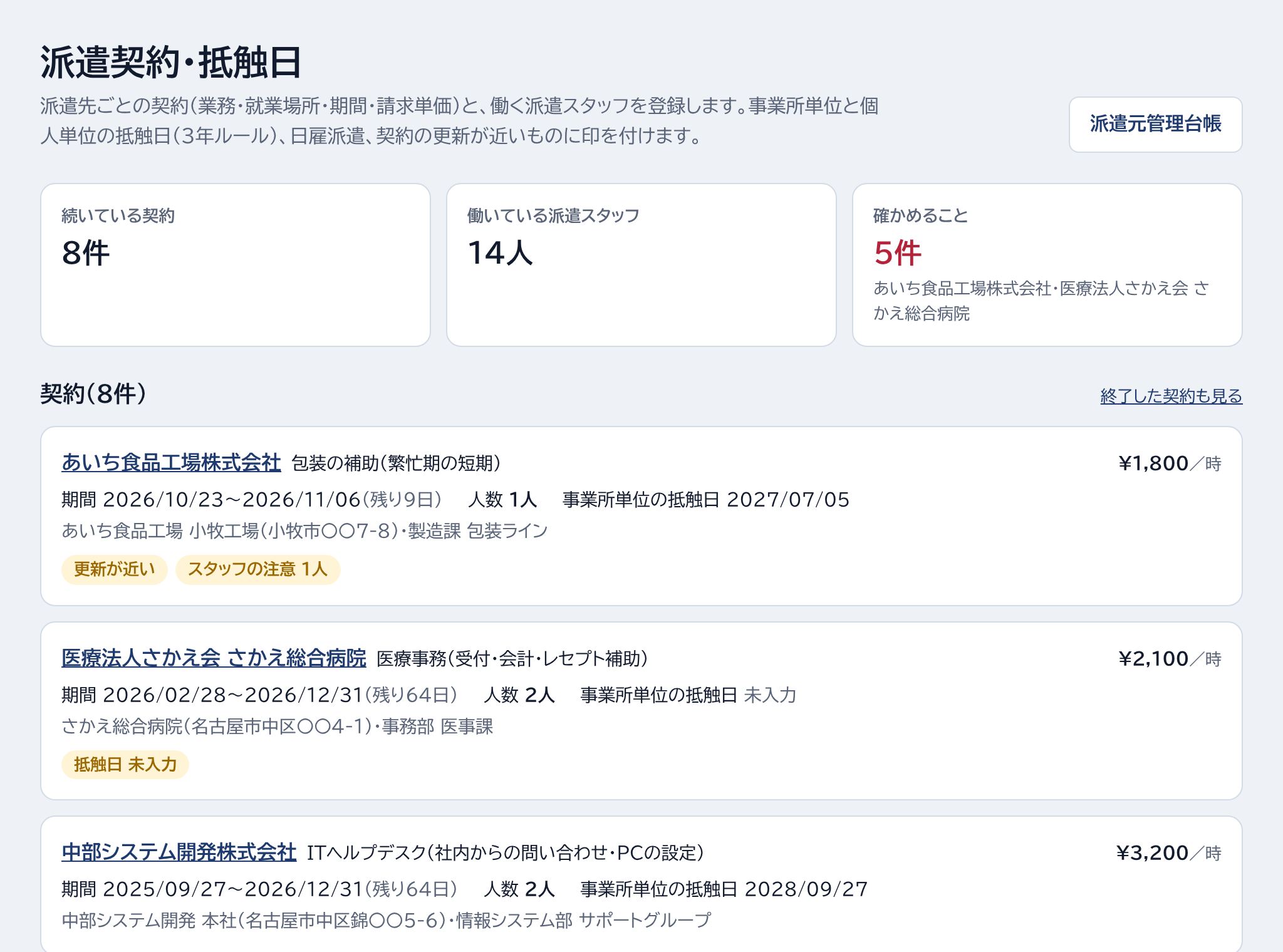Click the 抵触日 未入力 badge
Screen dimensions: 1283x952
point(125,765)
